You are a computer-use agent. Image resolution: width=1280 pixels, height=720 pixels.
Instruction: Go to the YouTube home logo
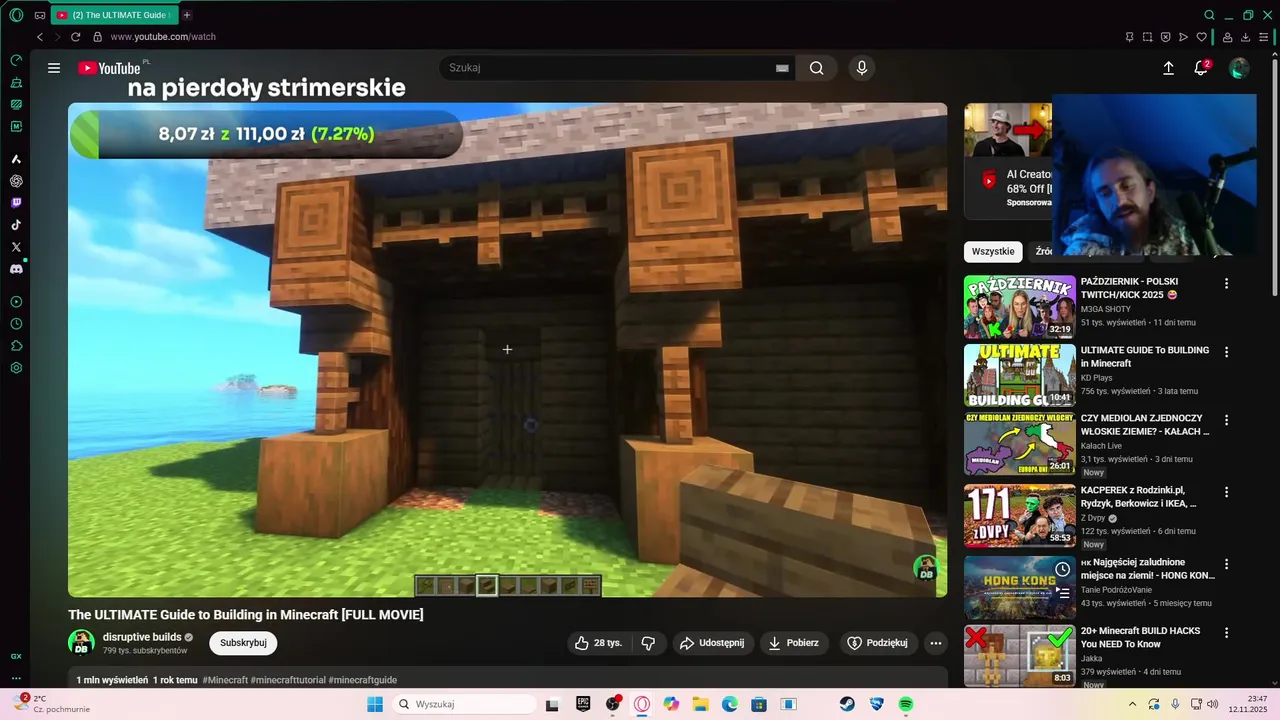(x=110, y=68)
